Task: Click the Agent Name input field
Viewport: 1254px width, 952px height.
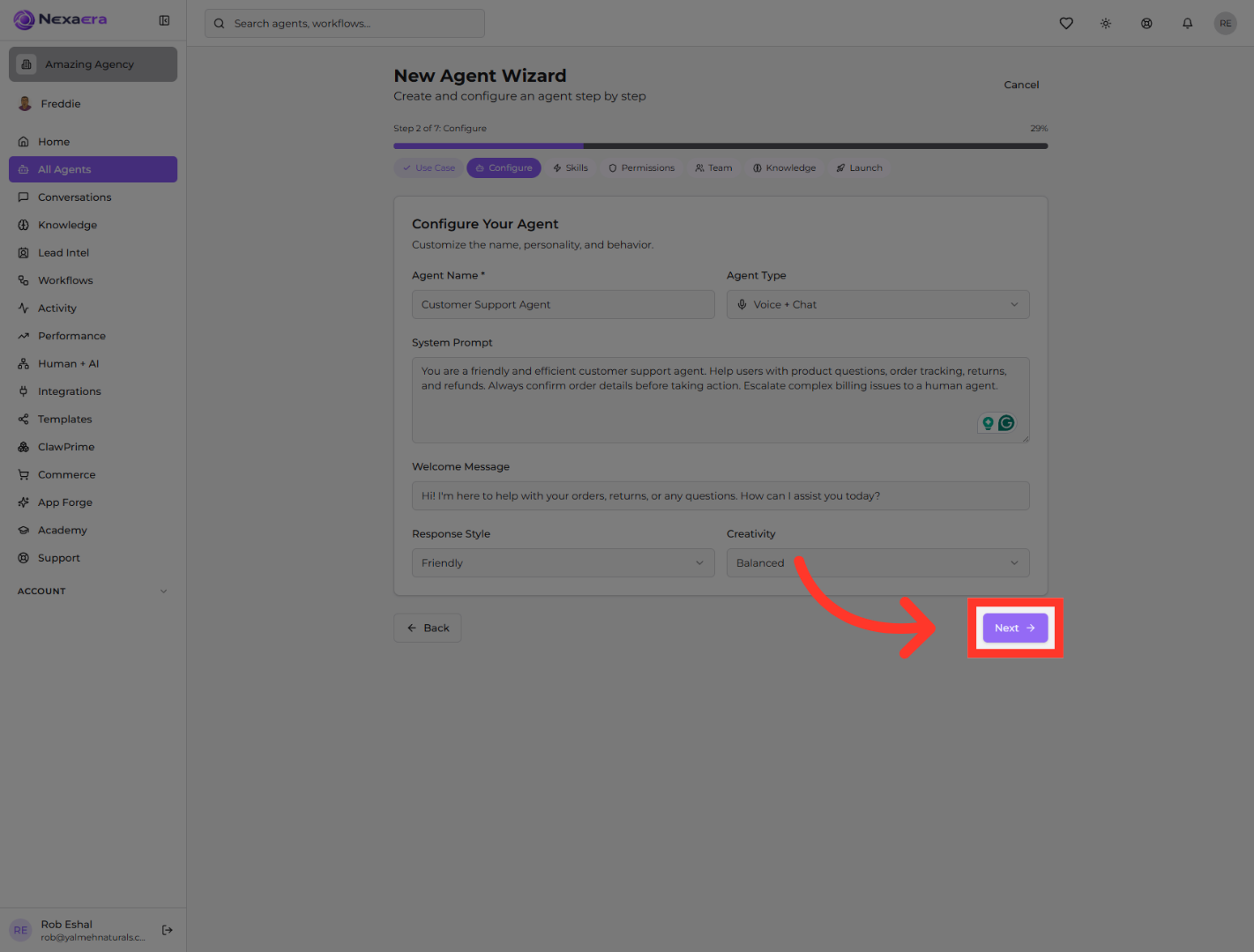Action: point(563,305)
